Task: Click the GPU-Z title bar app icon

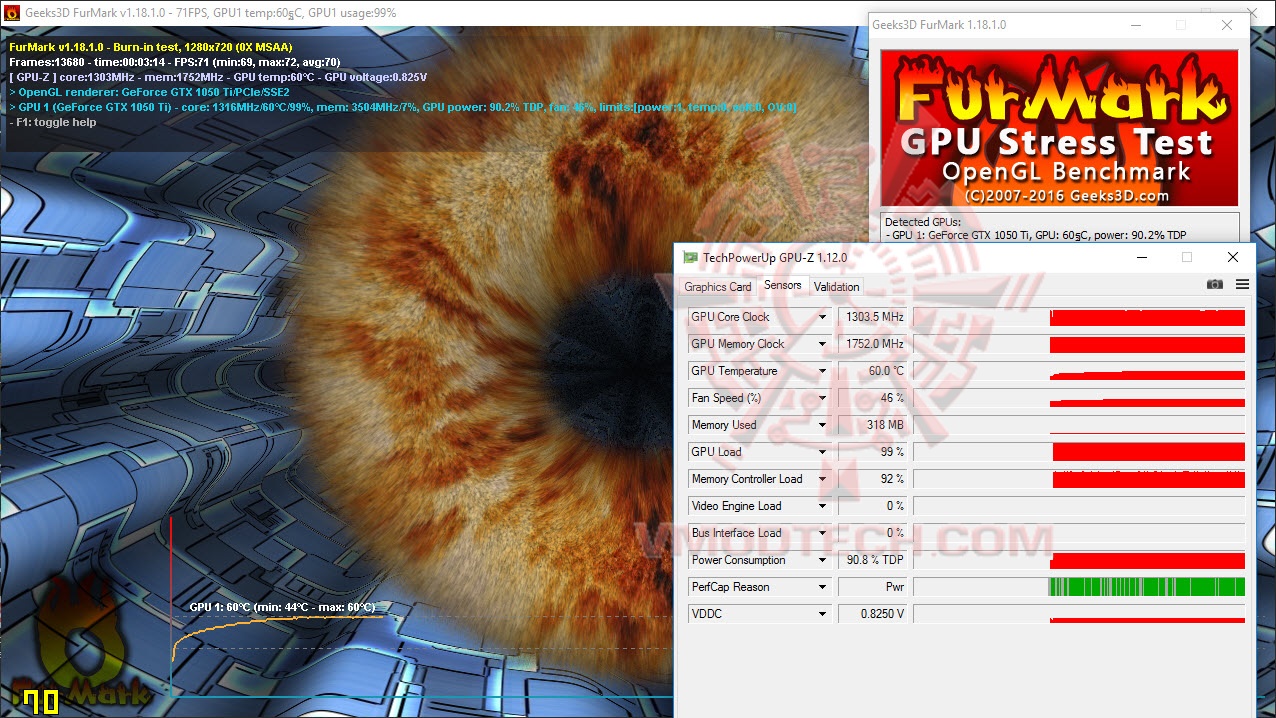Action: point(690,257)
